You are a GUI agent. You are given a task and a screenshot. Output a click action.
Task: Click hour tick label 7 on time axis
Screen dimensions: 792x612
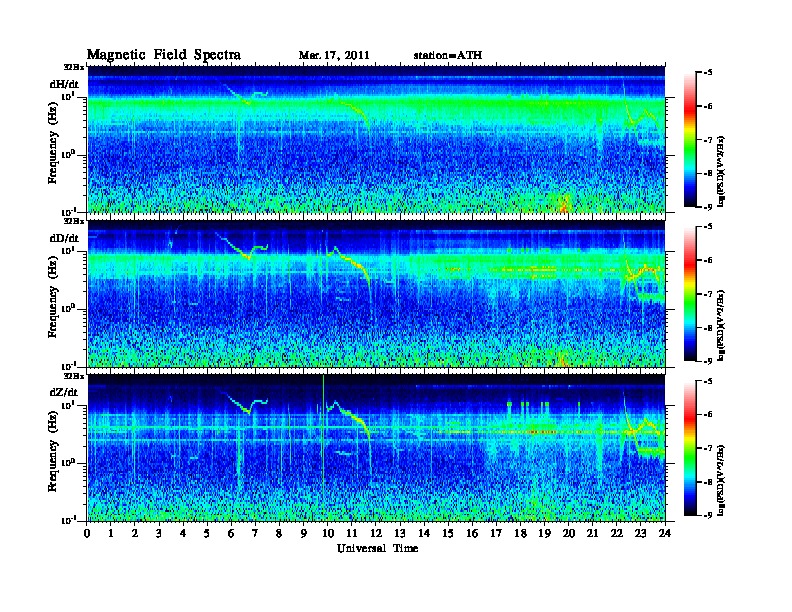255,533
